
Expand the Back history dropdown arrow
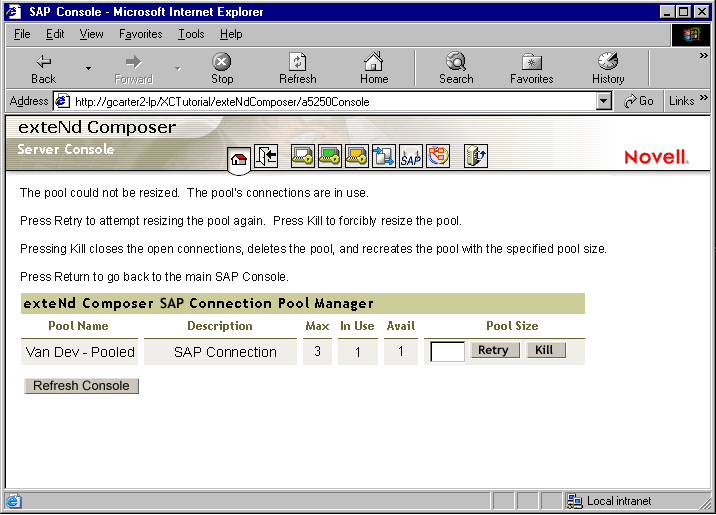click(x=88, y=68)
